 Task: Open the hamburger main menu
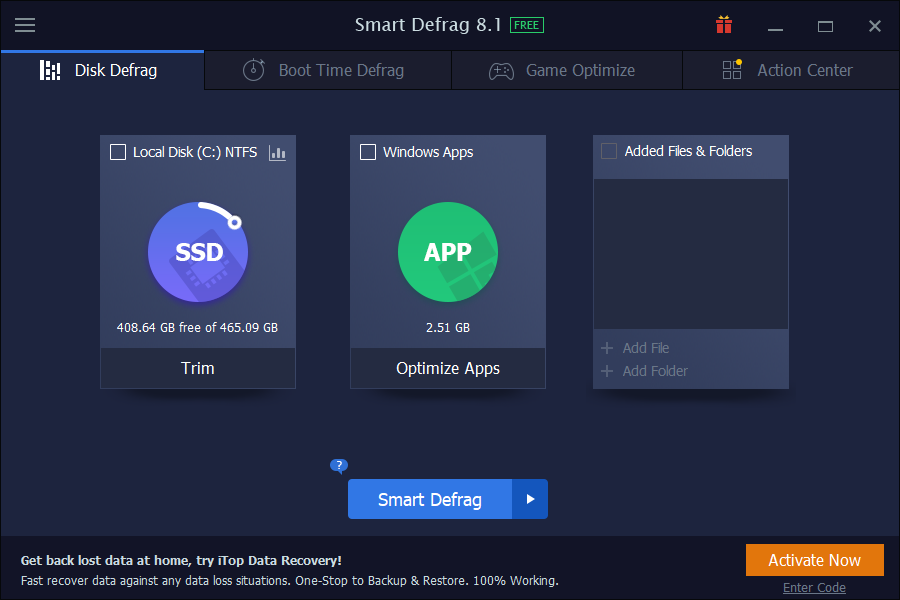coord(25,25)
